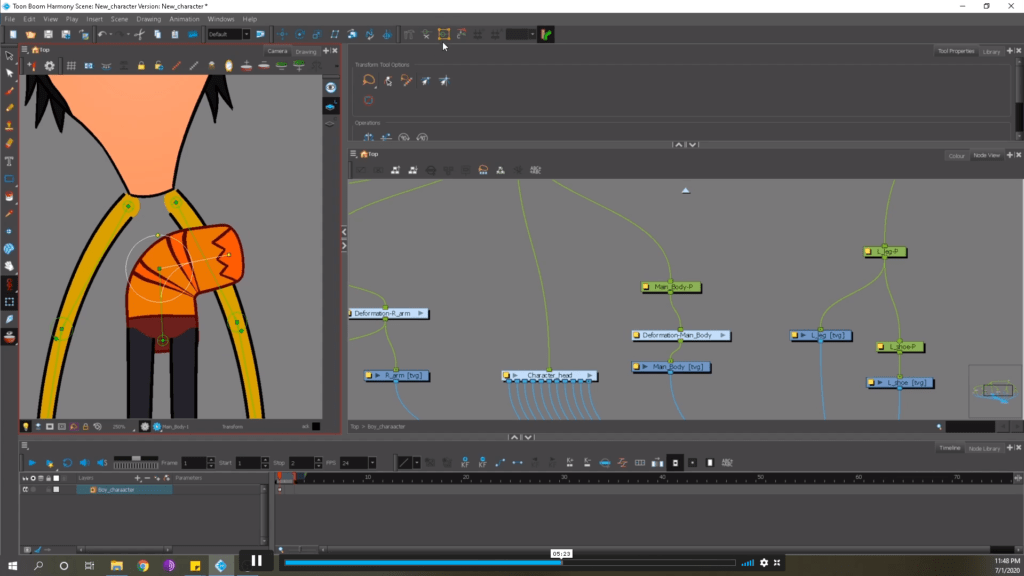Select the lasso icon in Transform Tool Options

(369, 80)
